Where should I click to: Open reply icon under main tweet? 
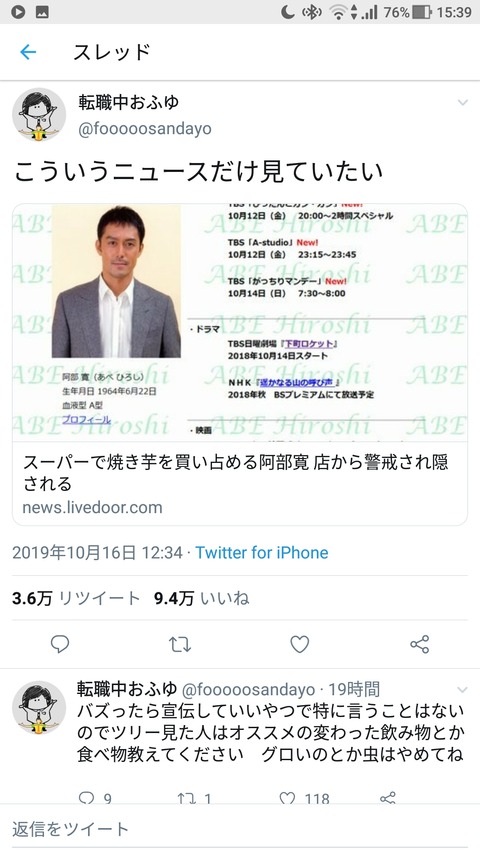[60, 644]
